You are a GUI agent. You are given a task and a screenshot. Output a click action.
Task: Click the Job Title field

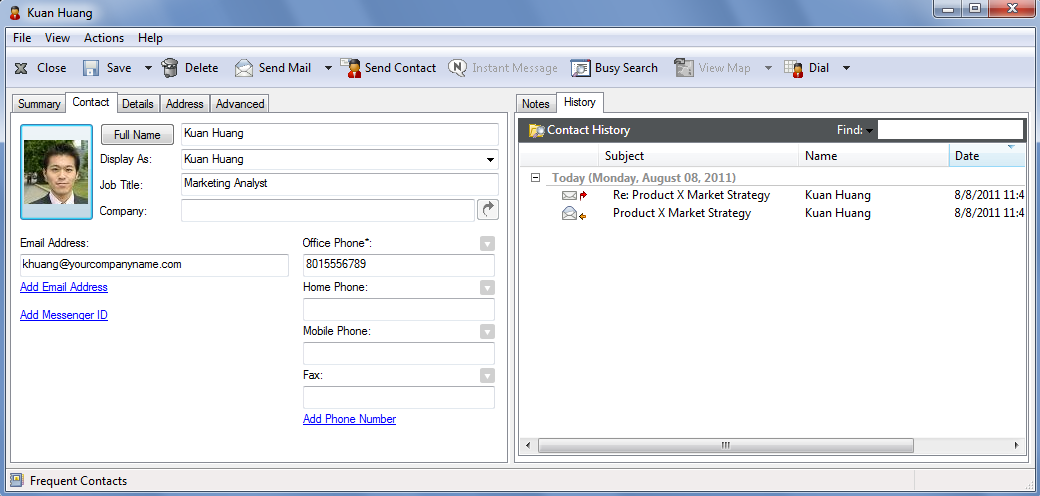pos(340,184)
